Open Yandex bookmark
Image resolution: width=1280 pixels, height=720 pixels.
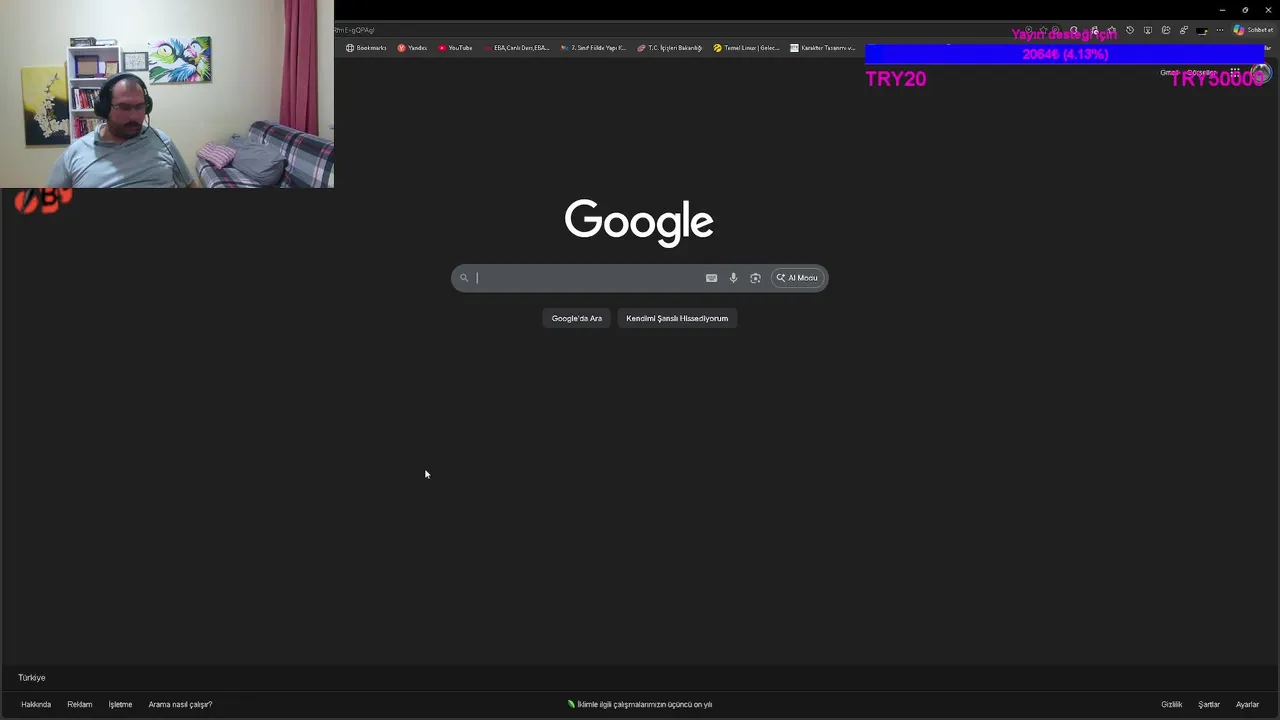click(412, 48)
